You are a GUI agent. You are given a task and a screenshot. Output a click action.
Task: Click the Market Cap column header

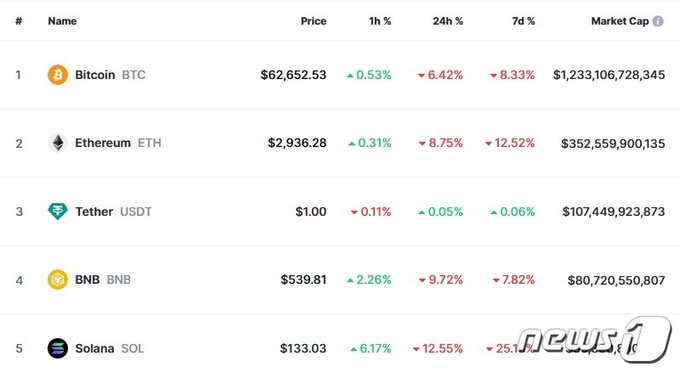620,21
